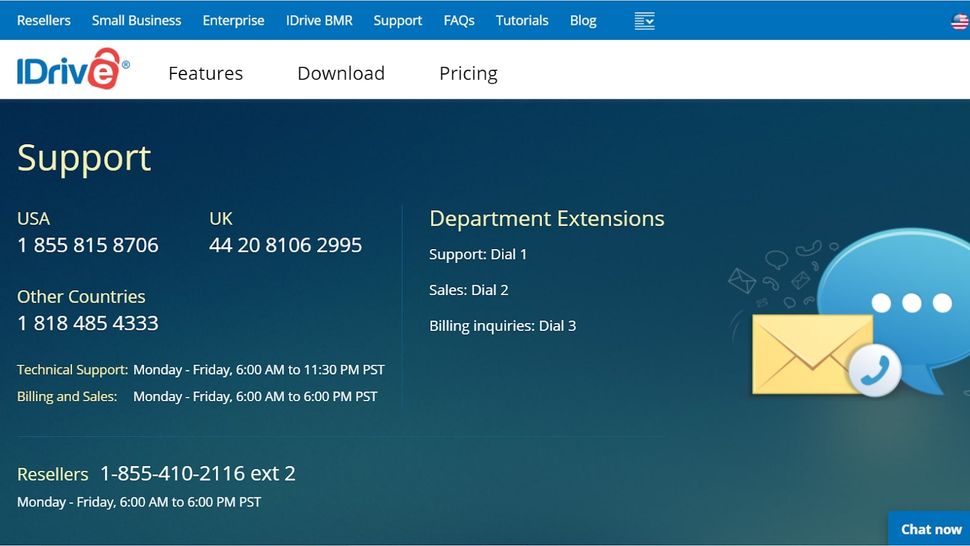Select the 'Sales: Dial 2' text
Image resolution: width=970 pixels, height=546 pixels.
coord(468,290)
